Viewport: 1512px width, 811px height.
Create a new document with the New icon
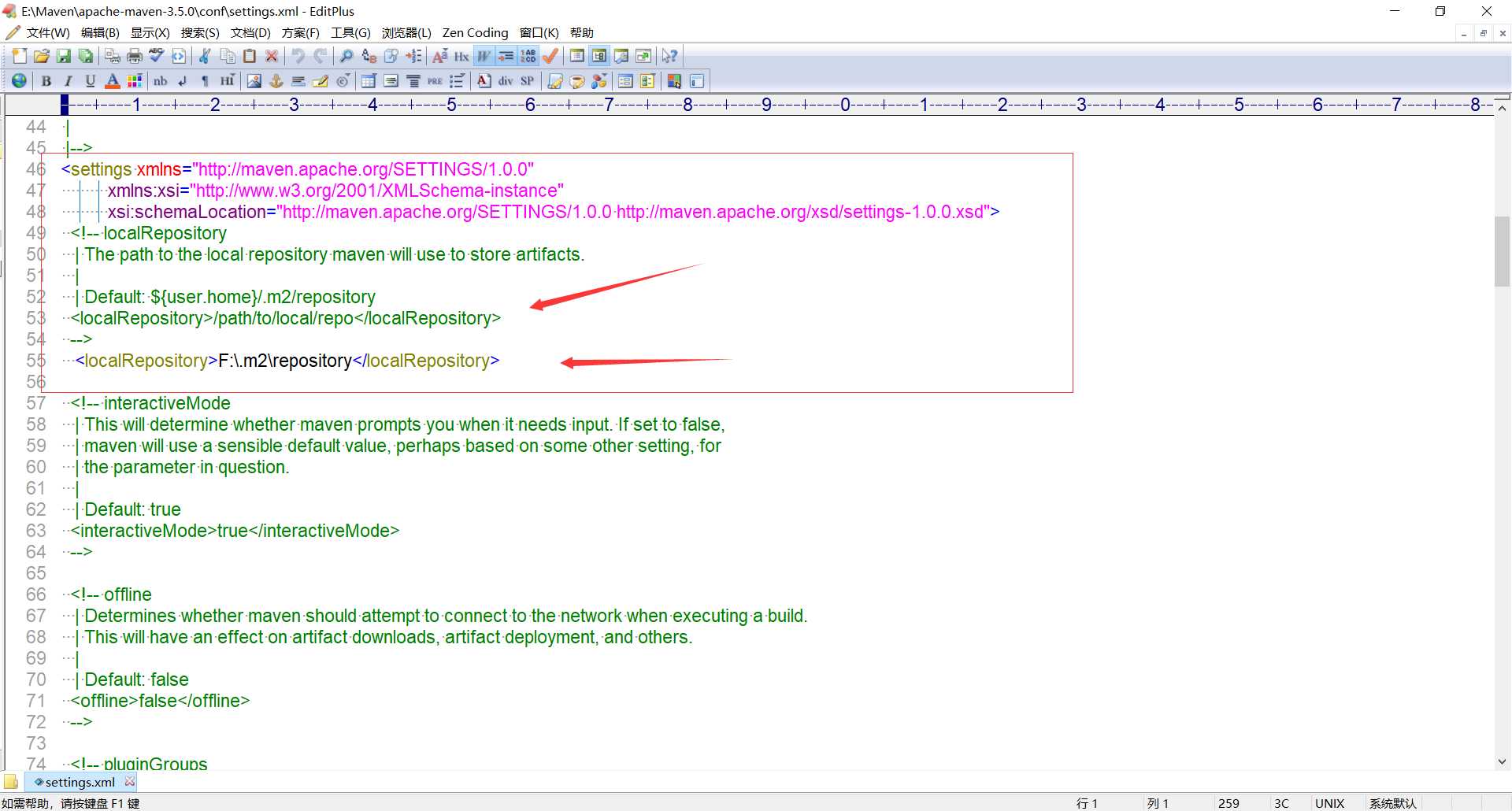pos(20,56)
